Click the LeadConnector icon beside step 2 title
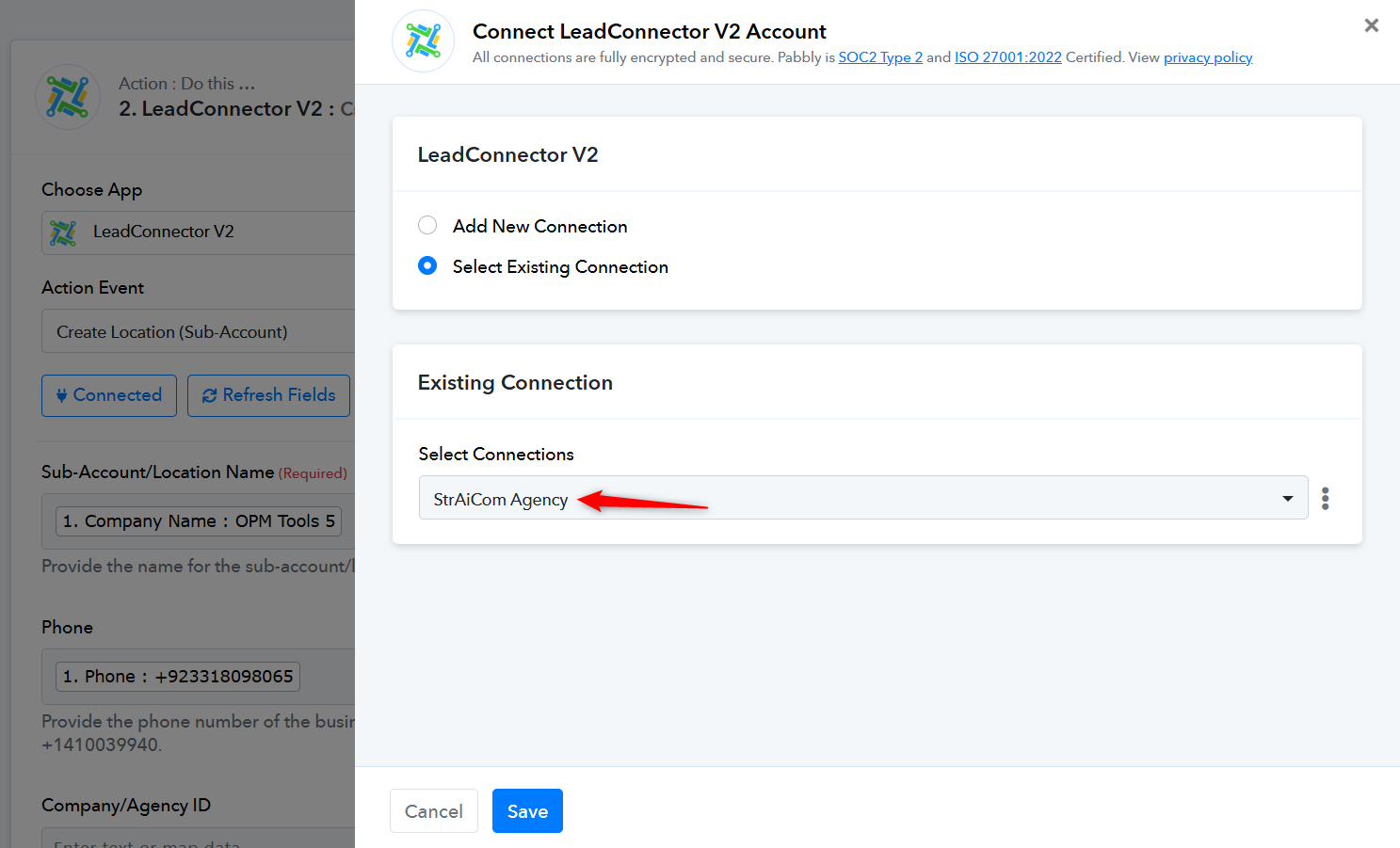 68,97
